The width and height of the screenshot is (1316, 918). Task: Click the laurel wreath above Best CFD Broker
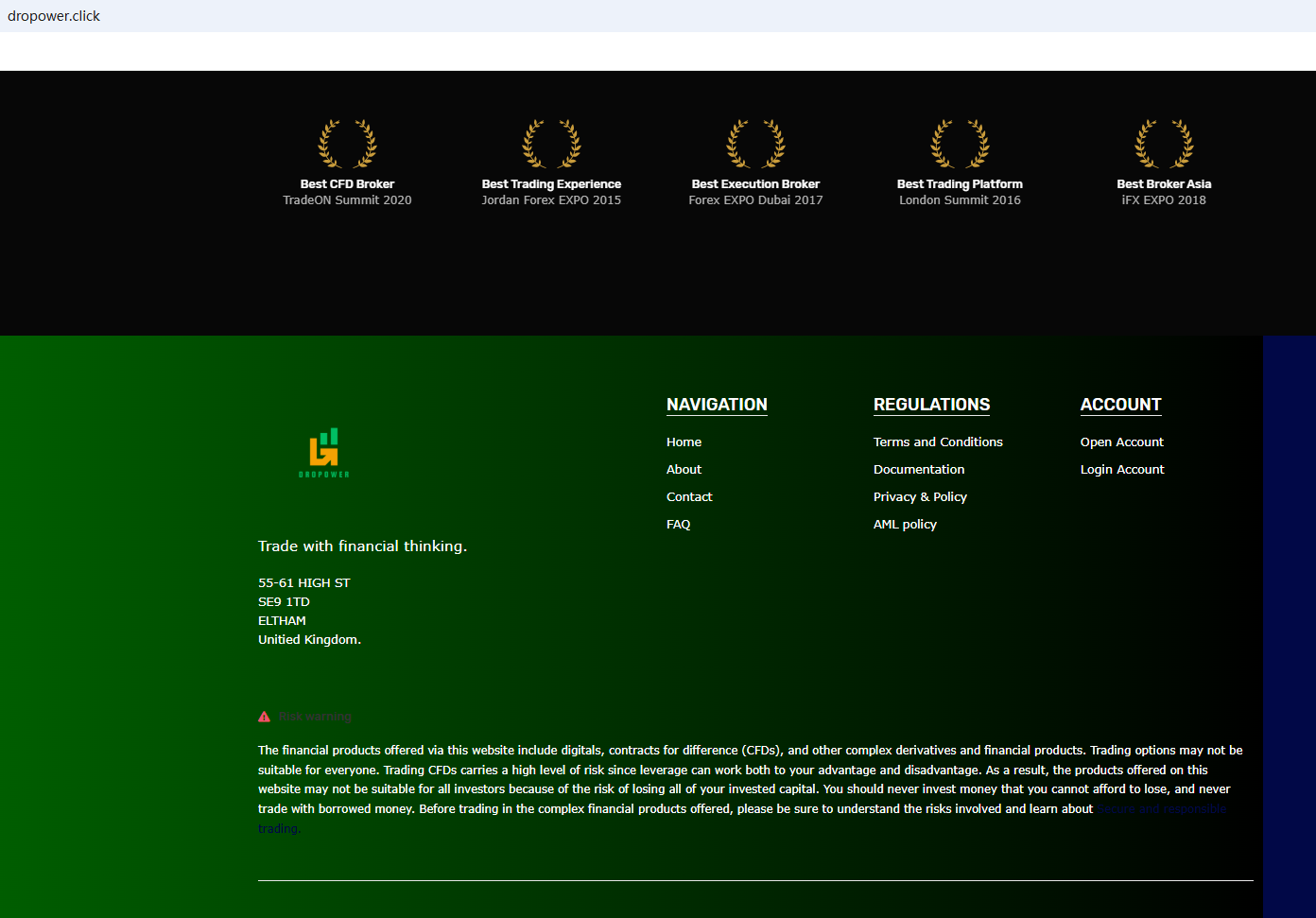click(x=347, y=144)
